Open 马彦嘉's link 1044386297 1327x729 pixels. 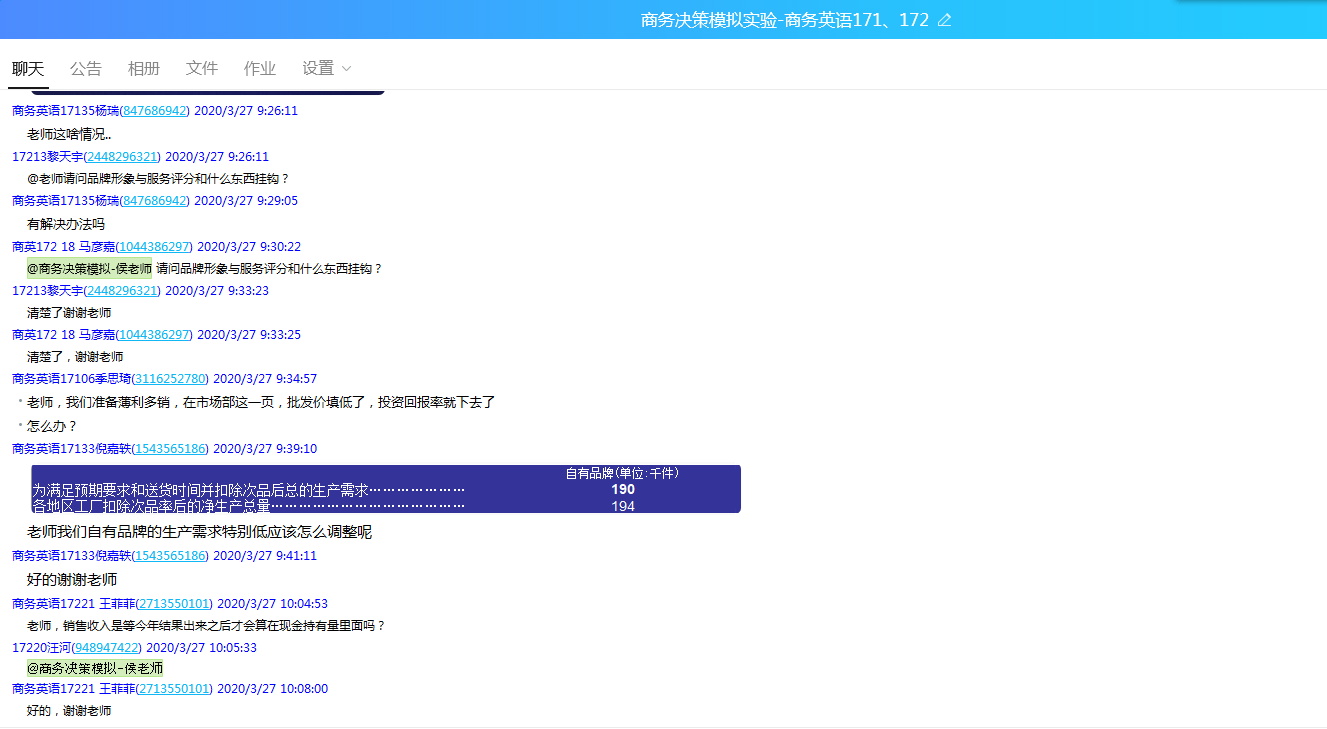click(153, 246)
